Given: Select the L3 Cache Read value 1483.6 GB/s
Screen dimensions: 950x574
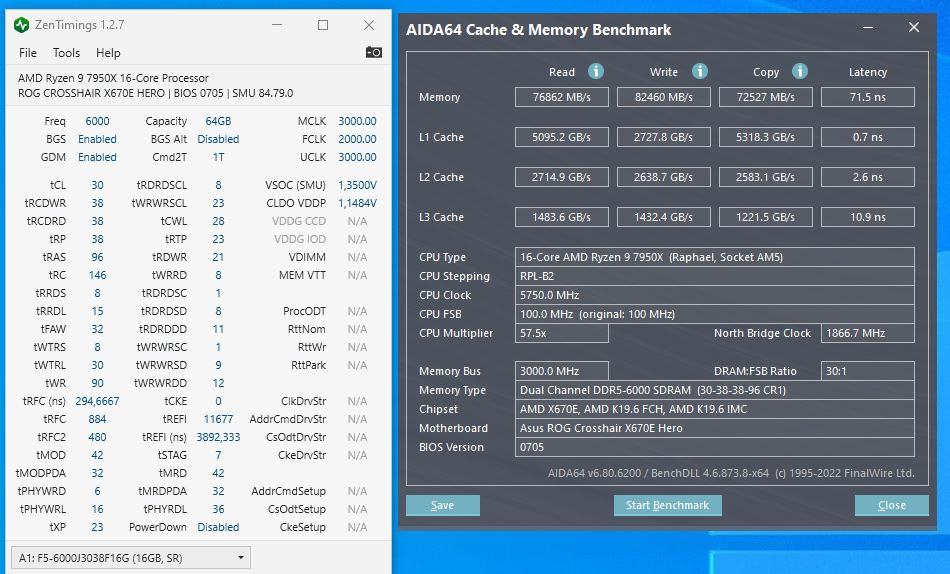Looking at the screenshot, I should (562, 217).
